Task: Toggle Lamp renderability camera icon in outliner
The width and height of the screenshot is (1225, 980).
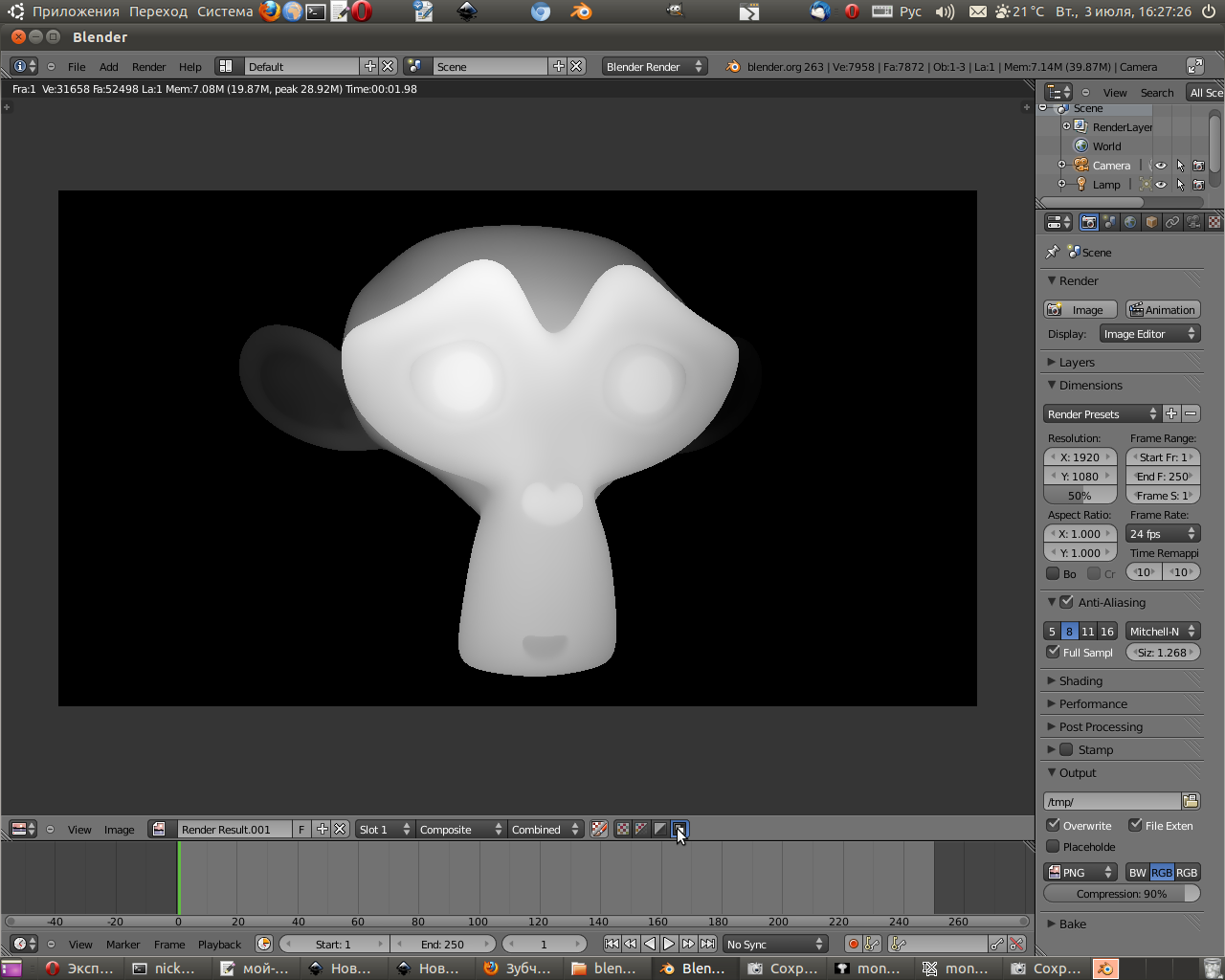Action: [1198, 185]
